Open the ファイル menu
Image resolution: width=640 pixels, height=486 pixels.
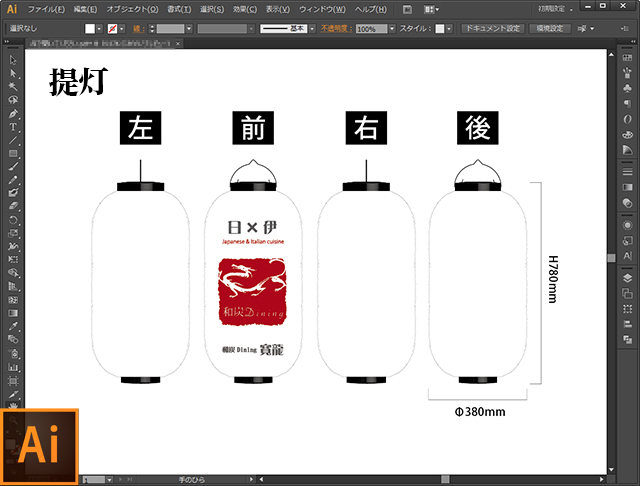point(45,9)
